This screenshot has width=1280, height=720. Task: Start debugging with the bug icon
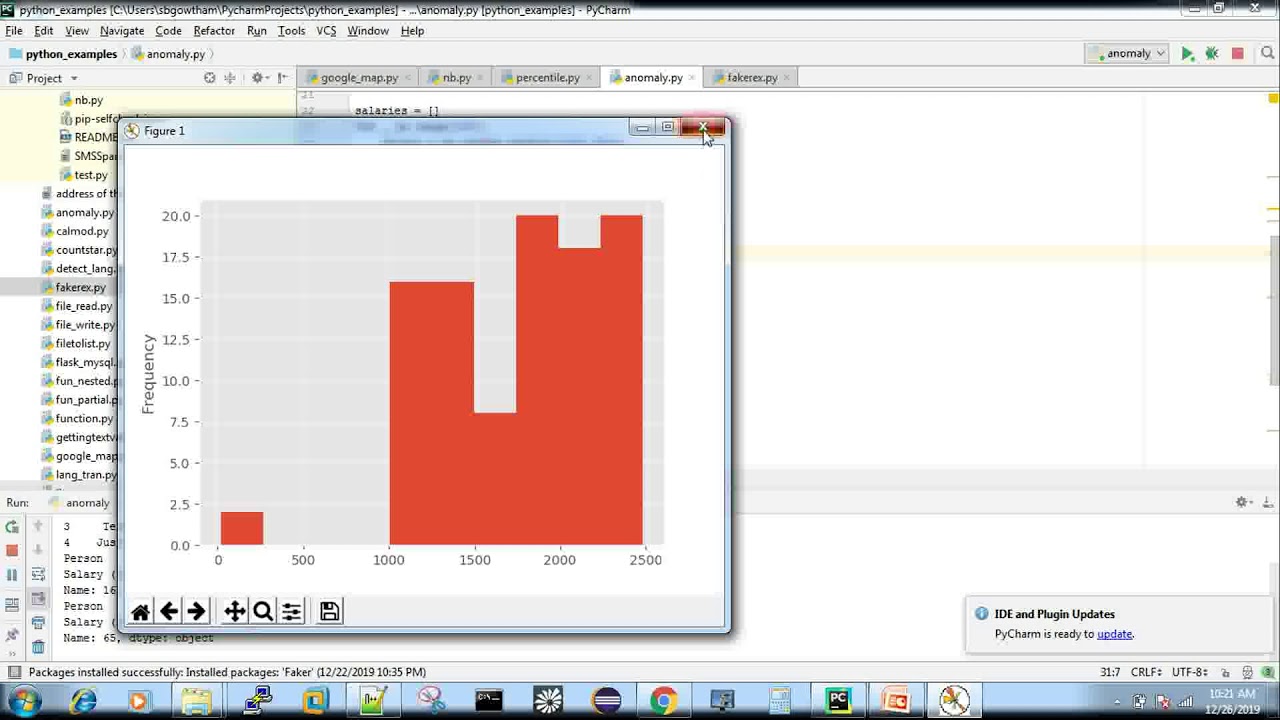coord(1212,54)
